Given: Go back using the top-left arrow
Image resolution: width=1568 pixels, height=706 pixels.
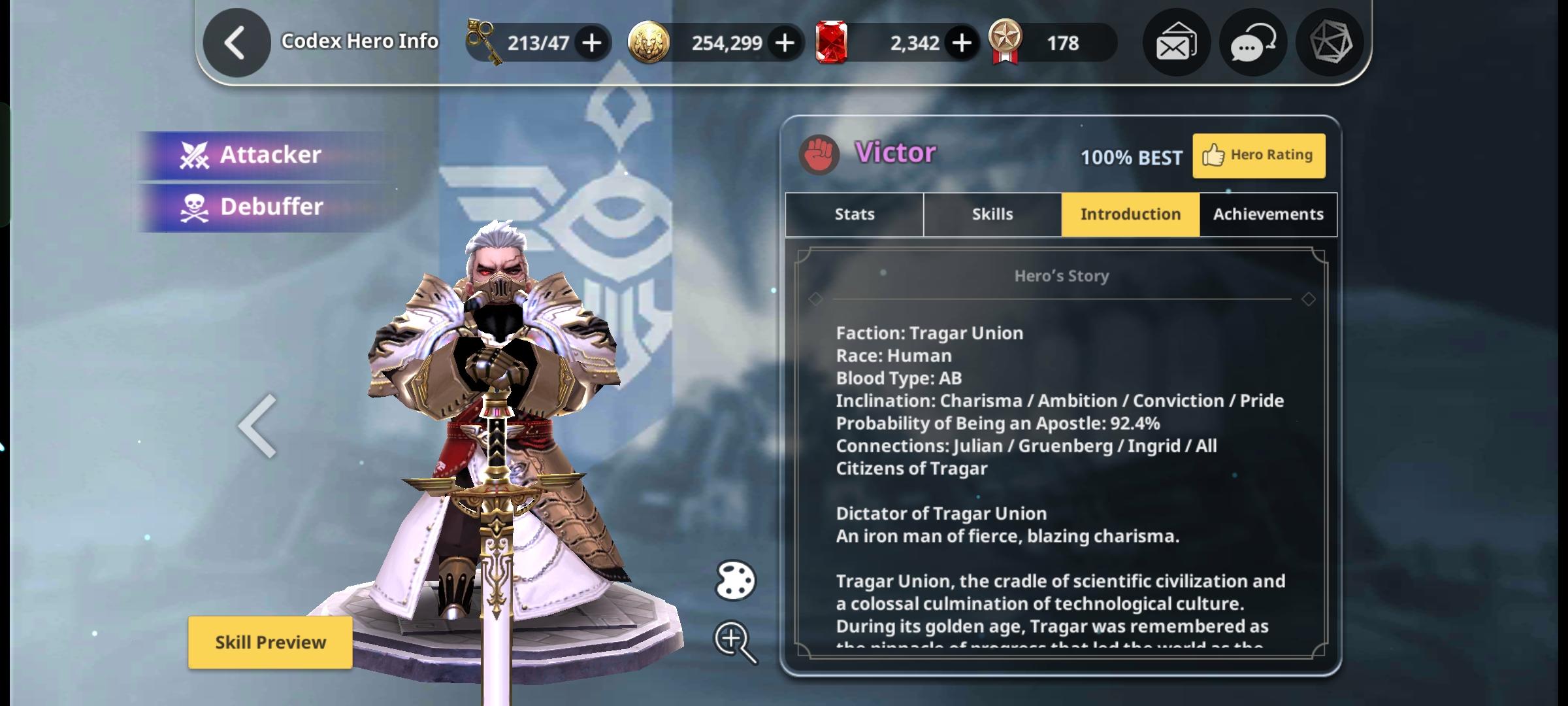Looking at the screenshot, I should pos(237,42).
